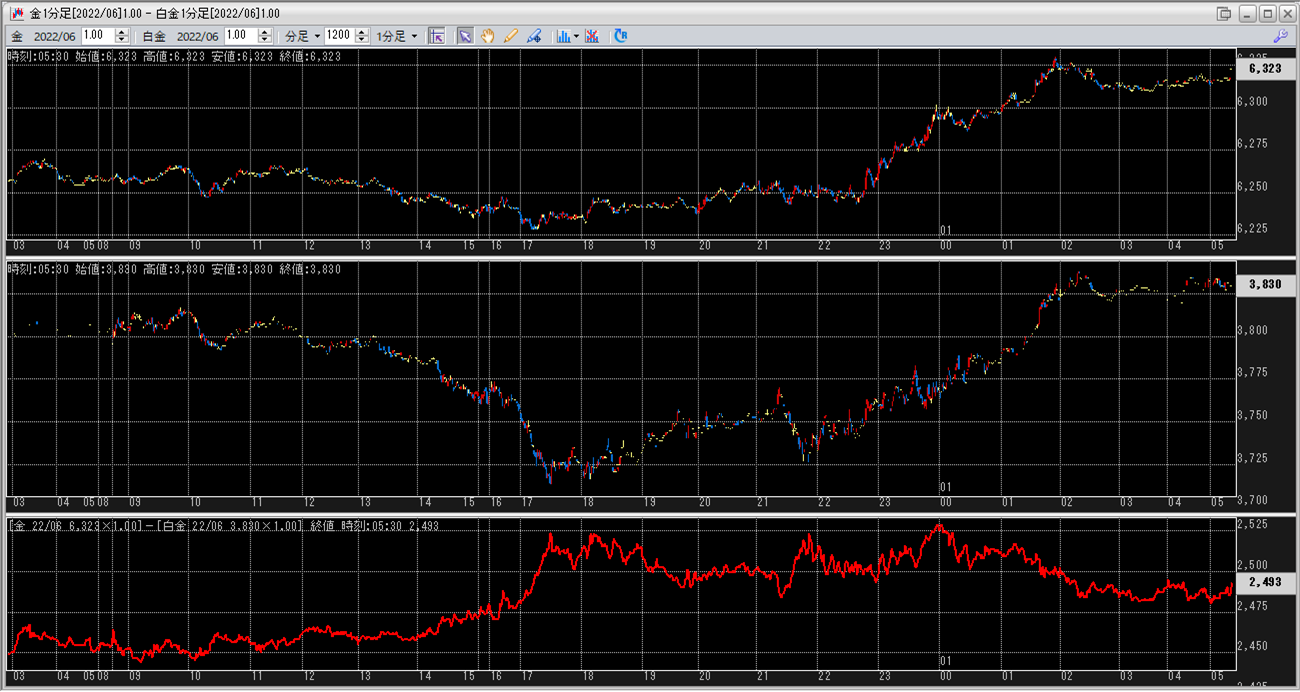
Task: Click the window duplicate icon in title bar
Action: pyautogui.click(x=1224, y=13)
